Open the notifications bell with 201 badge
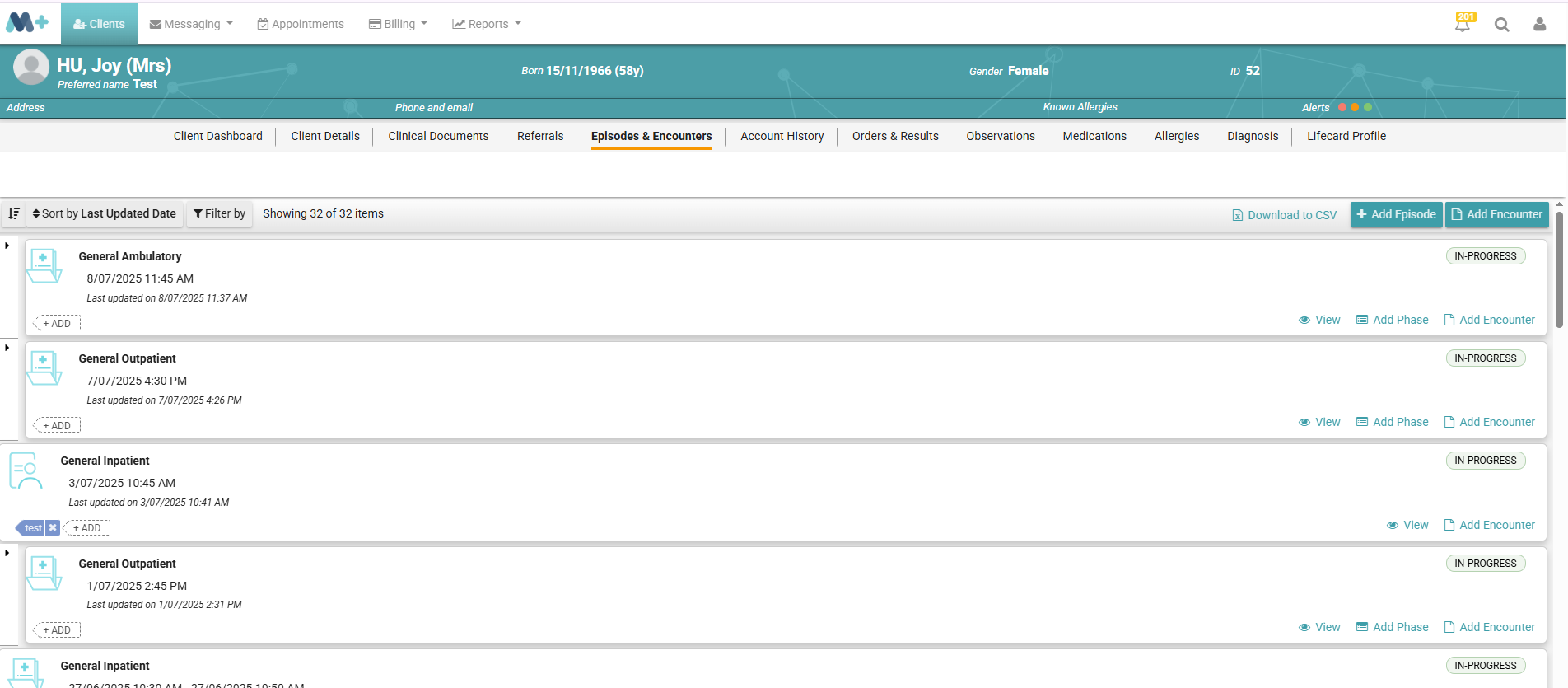Image resolution: width=1568 pixels, height=688 pixels. [x=1463, y=24]
